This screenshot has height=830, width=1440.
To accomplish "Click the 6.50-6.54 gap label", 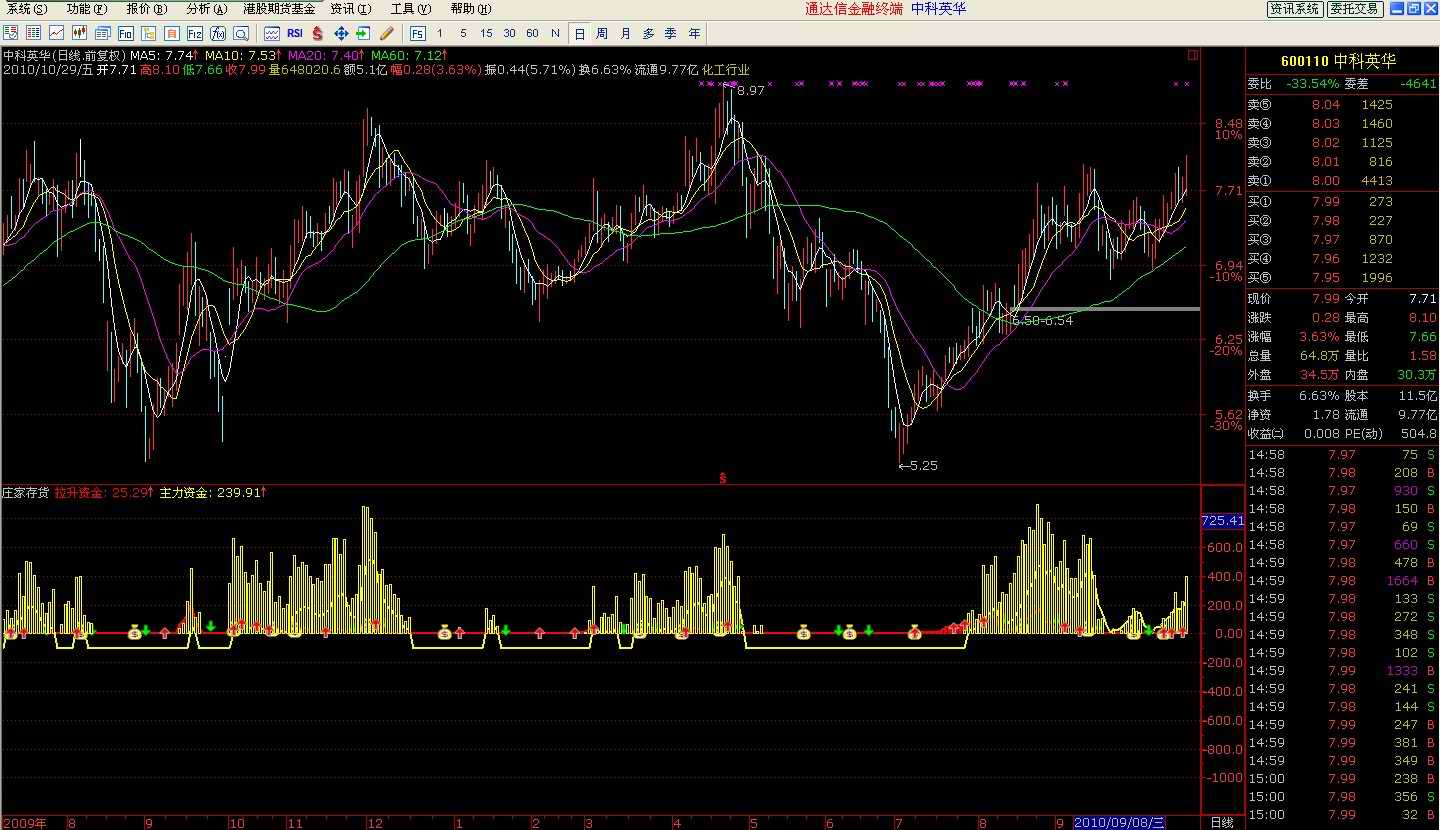I will coord(1042,320).
